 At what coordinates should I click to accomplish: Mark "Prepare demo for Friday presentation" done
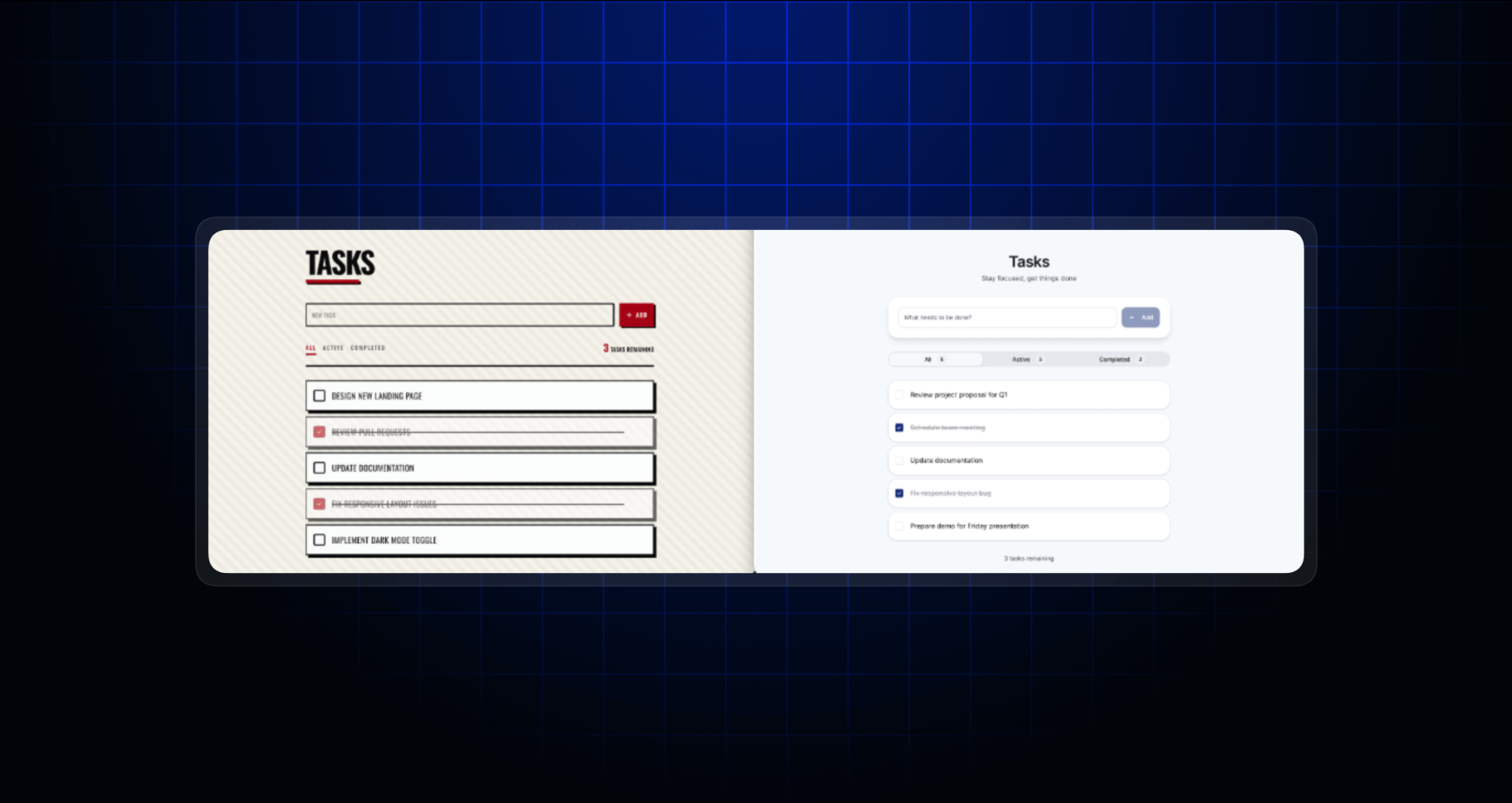[899, 526]
